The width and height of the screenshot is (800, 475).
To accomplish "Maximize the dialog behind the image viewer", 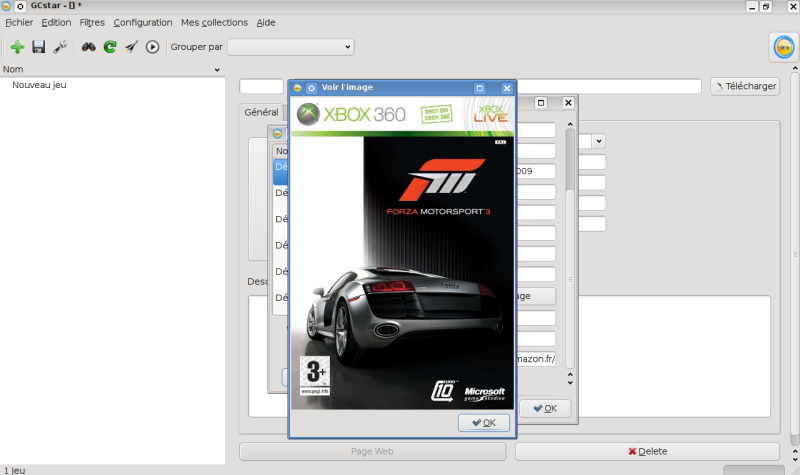I will [541, 103].
